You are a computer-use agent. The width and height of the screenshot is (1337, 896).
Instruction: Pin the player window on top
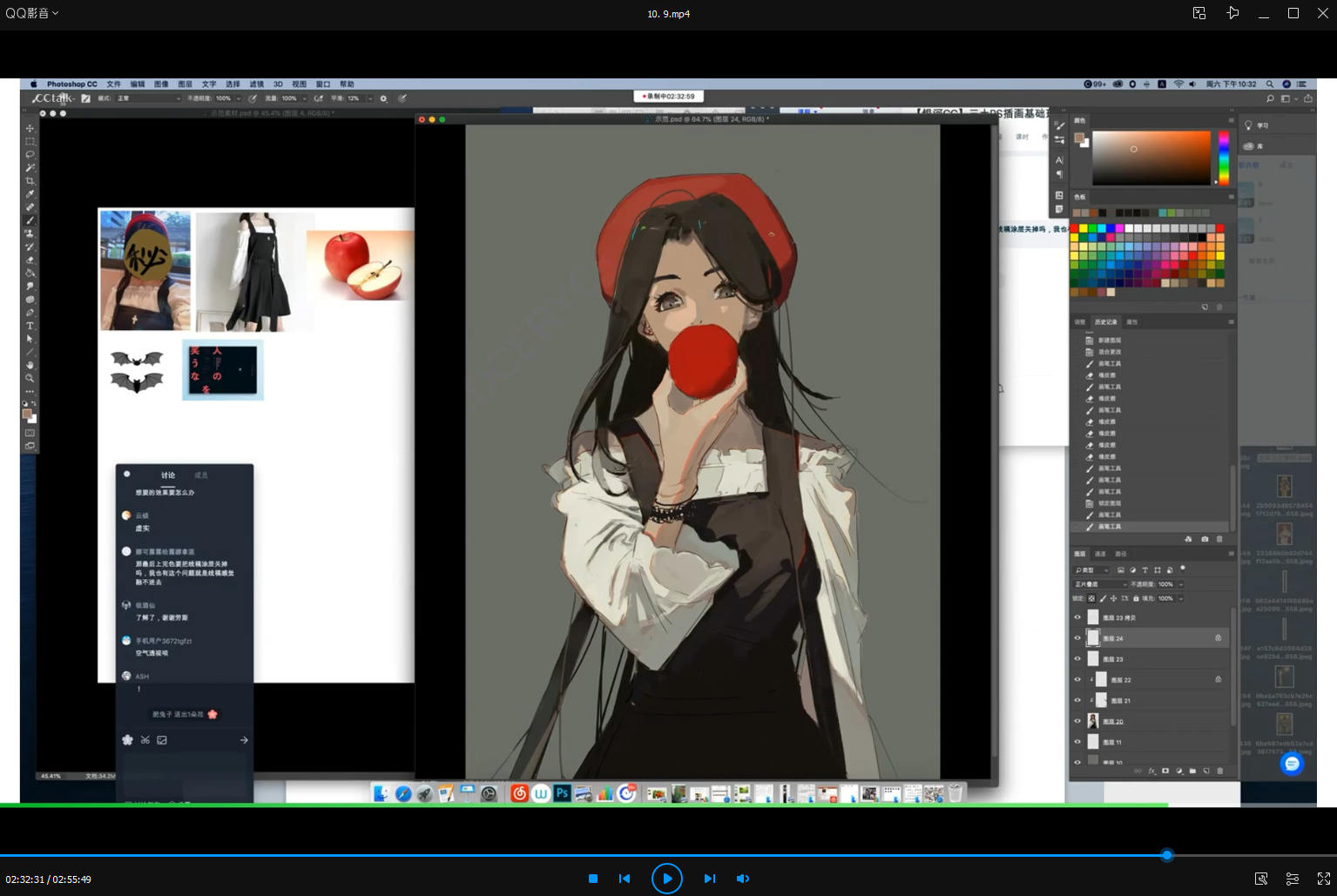[1232, 13]
